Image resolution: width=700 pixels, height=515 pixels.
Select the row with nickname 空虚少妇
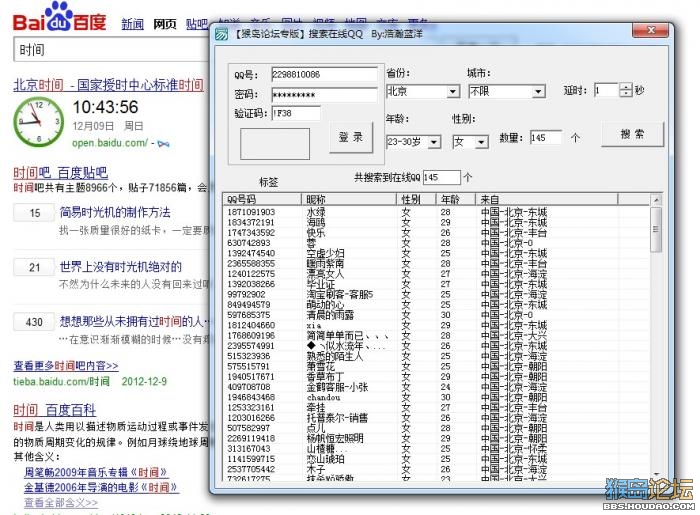point(435,253)
